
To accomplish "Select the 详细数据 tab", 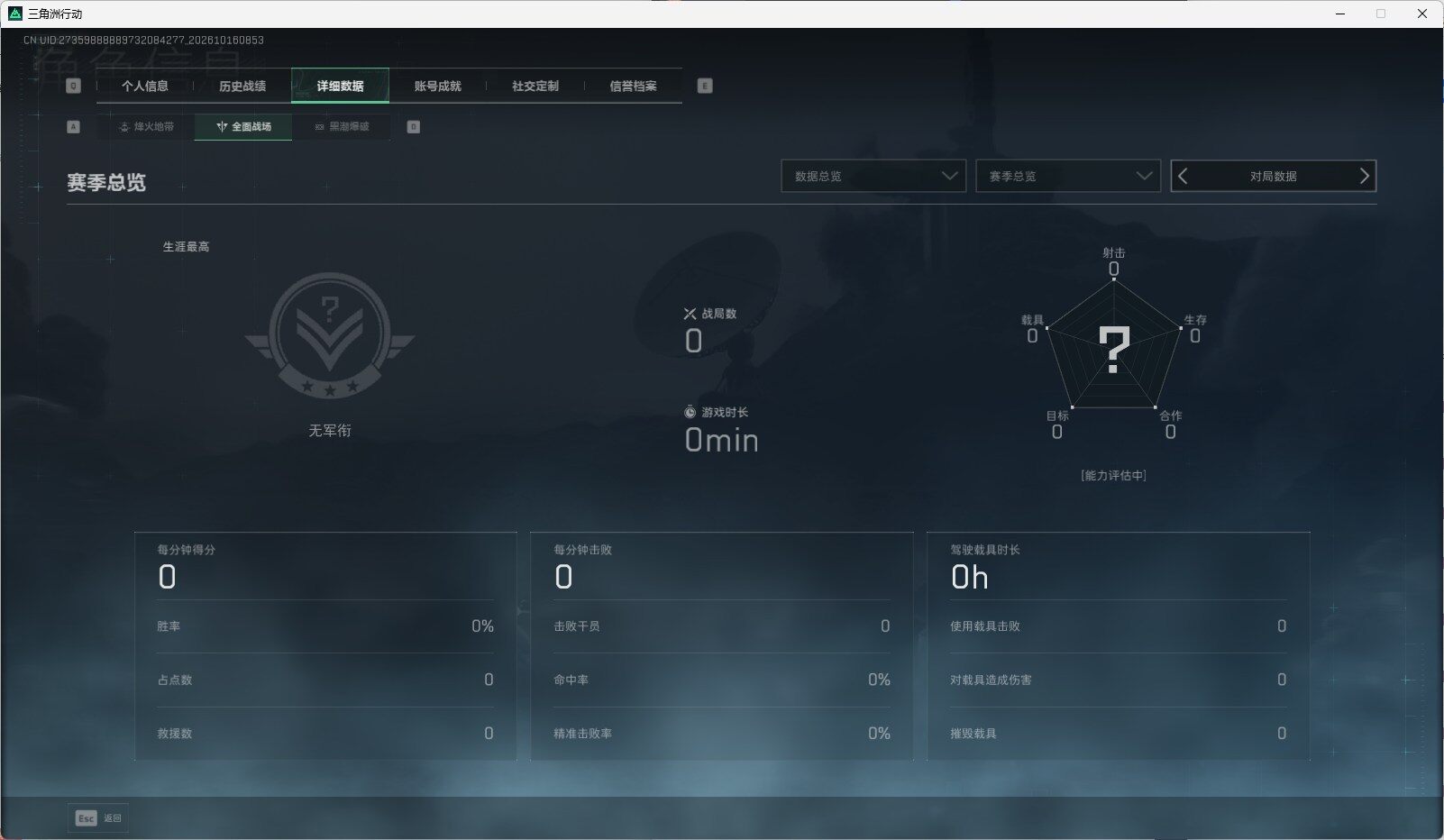I will (341, 86).
